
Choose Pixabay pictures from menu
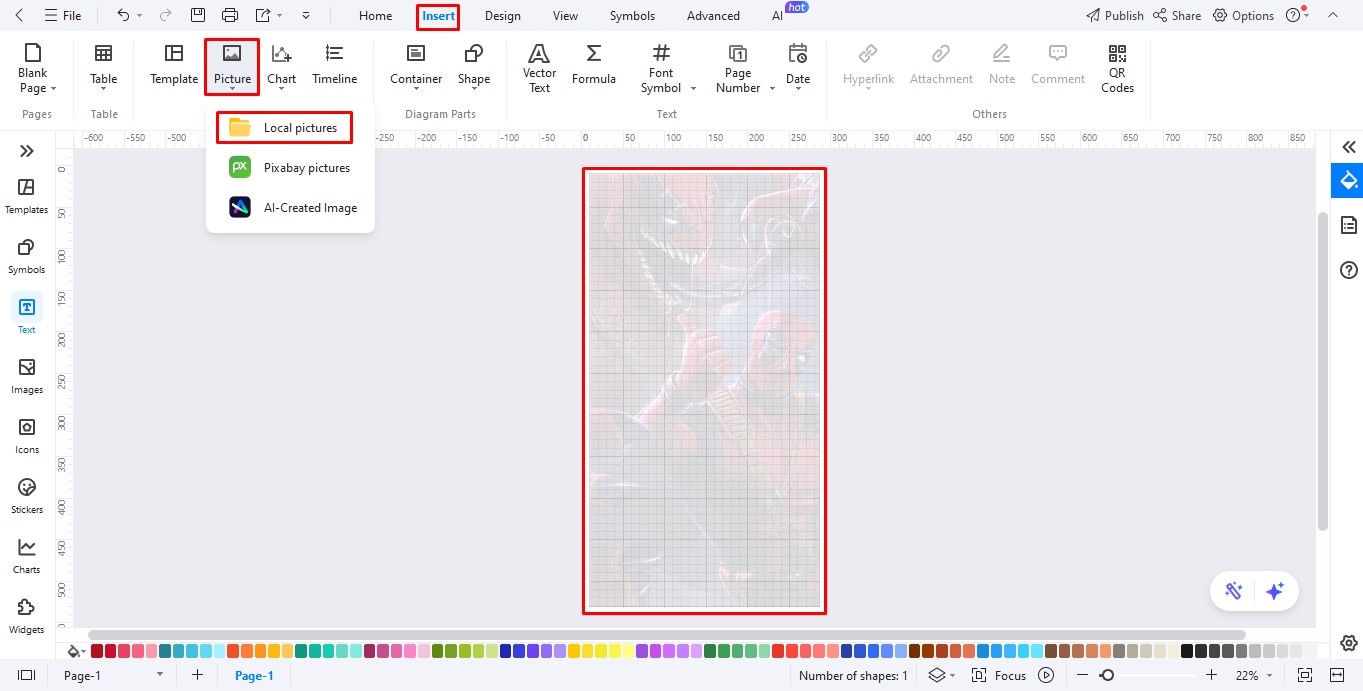[290, 168]
